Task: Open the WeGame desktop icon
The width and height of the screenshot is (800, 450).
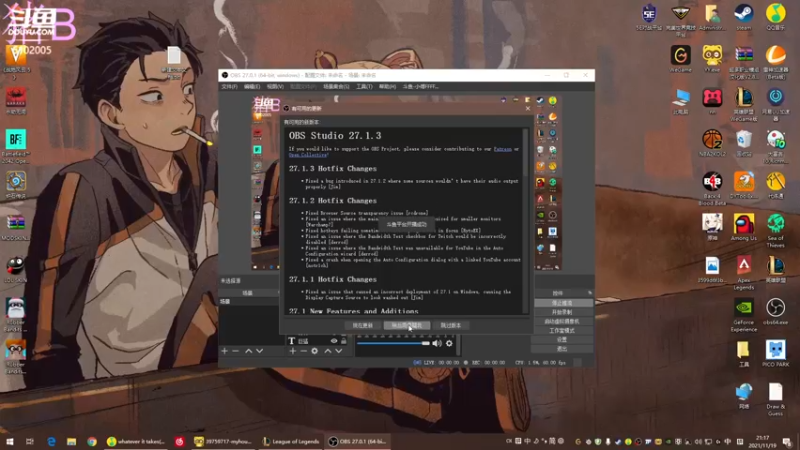Action: coord(680,59)
